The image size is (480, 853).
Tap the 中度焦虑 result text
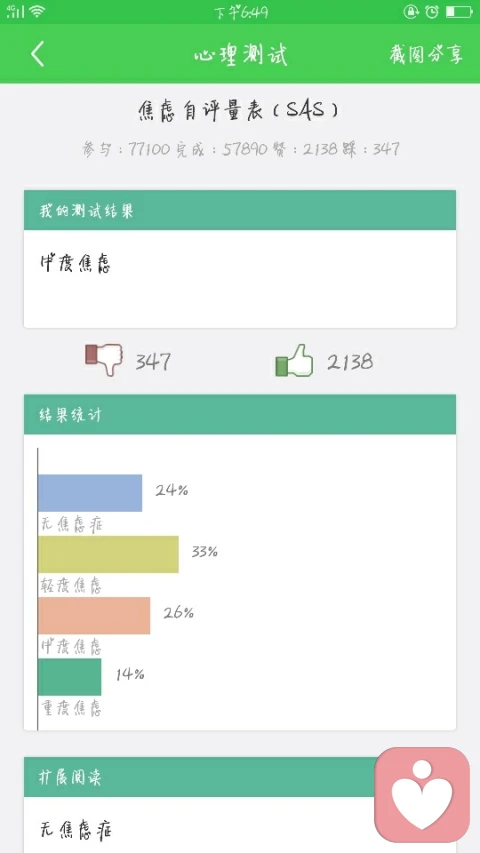pos(75,264)
